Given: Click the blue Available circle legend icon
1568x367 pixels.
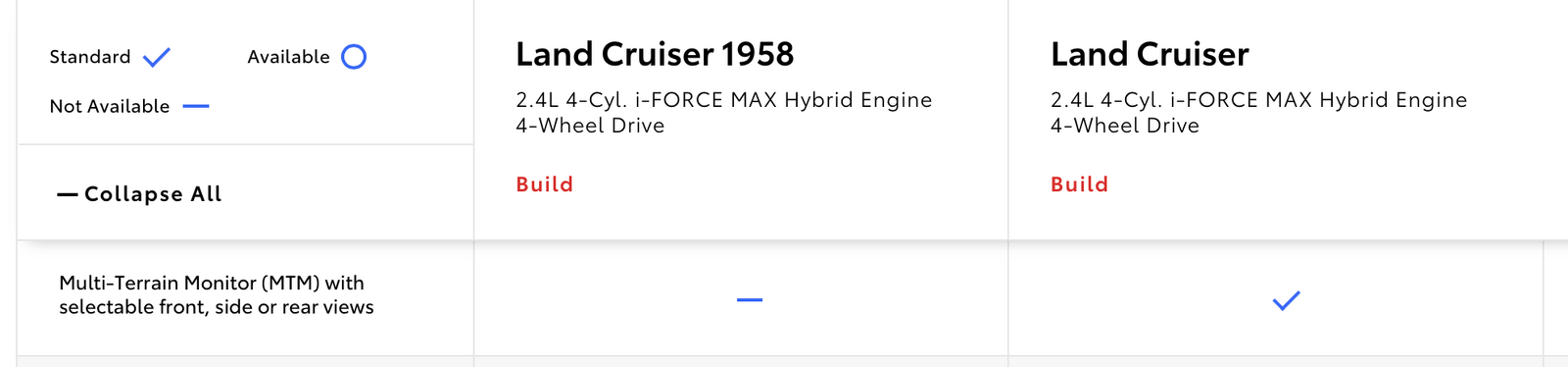Looking at the screenshot, I should tap(354, 57).
